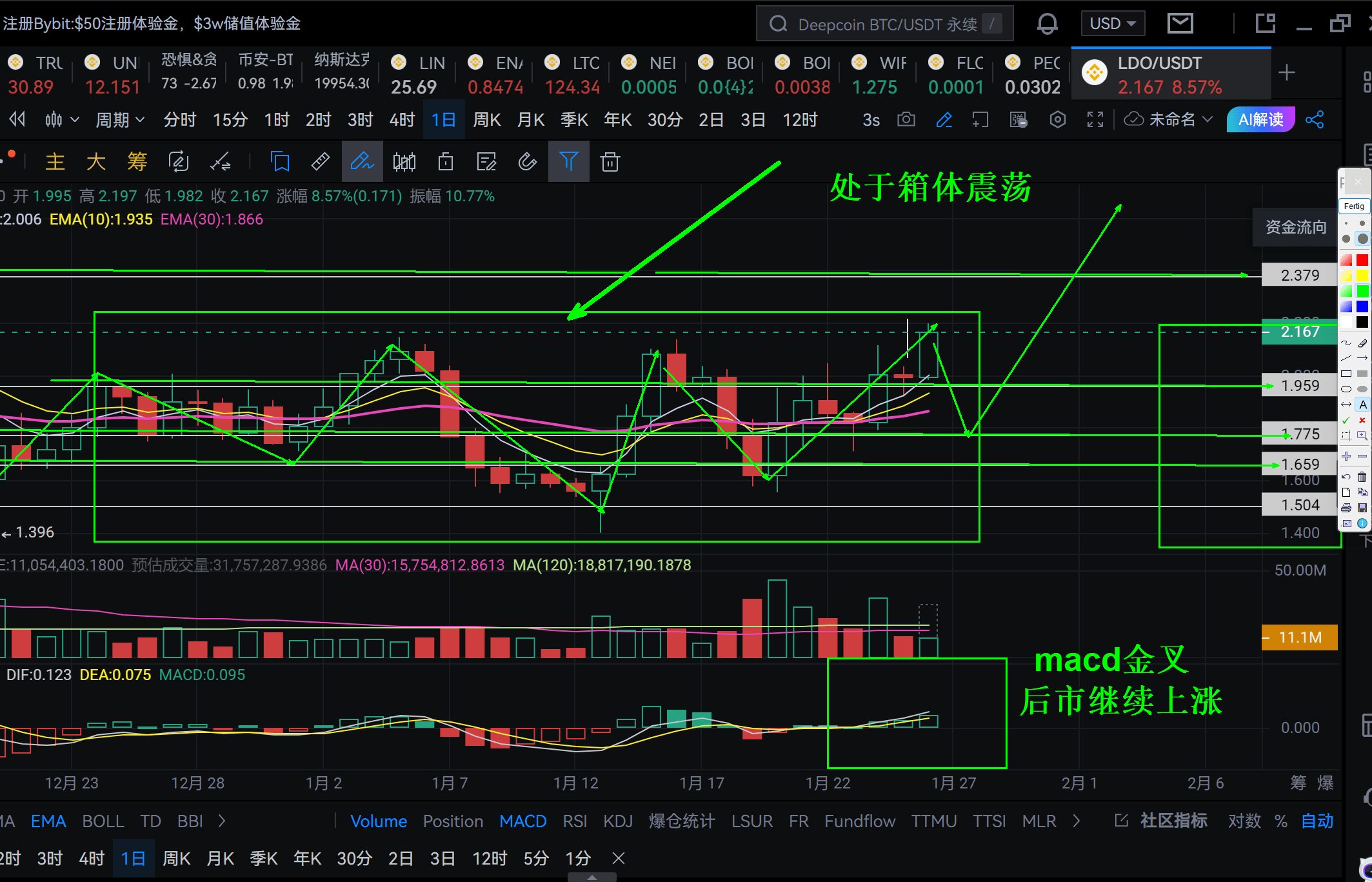Click the green check mark in palette
Image resolution: width=1372 pixels, height=882 pixels.
[1346, 420]
